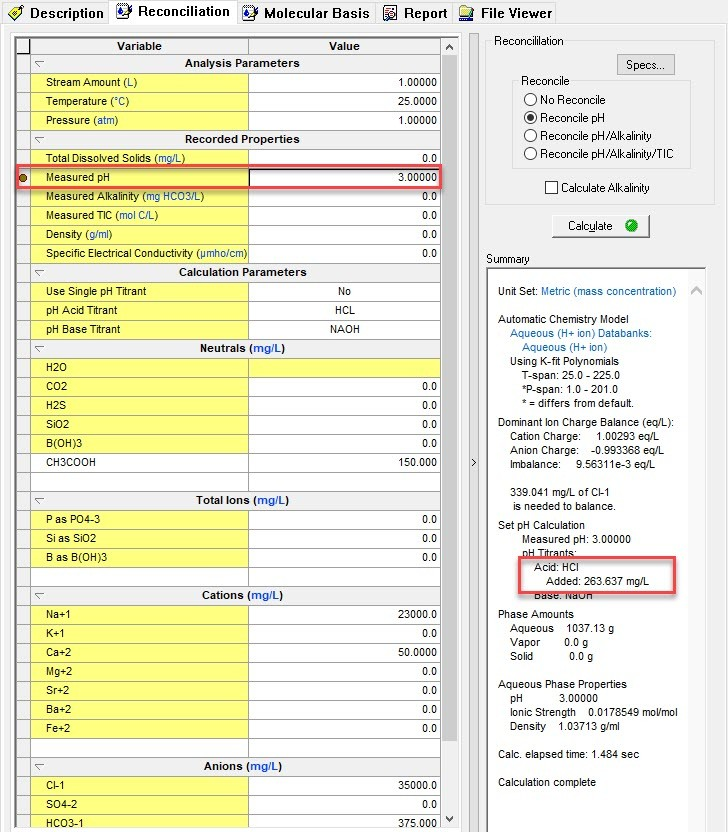The width and height of the screenshot is (728, 832).
Task: Click the green light on Calculate button
Action: [631, 226]
